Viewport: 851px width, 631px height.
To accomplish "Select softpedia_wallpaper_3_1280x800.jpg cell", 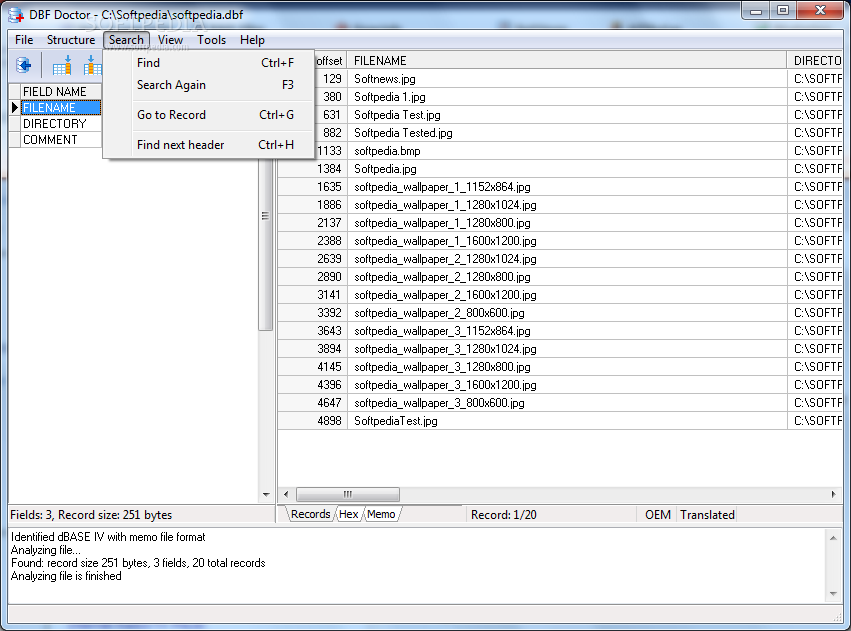I will (567, 367).
